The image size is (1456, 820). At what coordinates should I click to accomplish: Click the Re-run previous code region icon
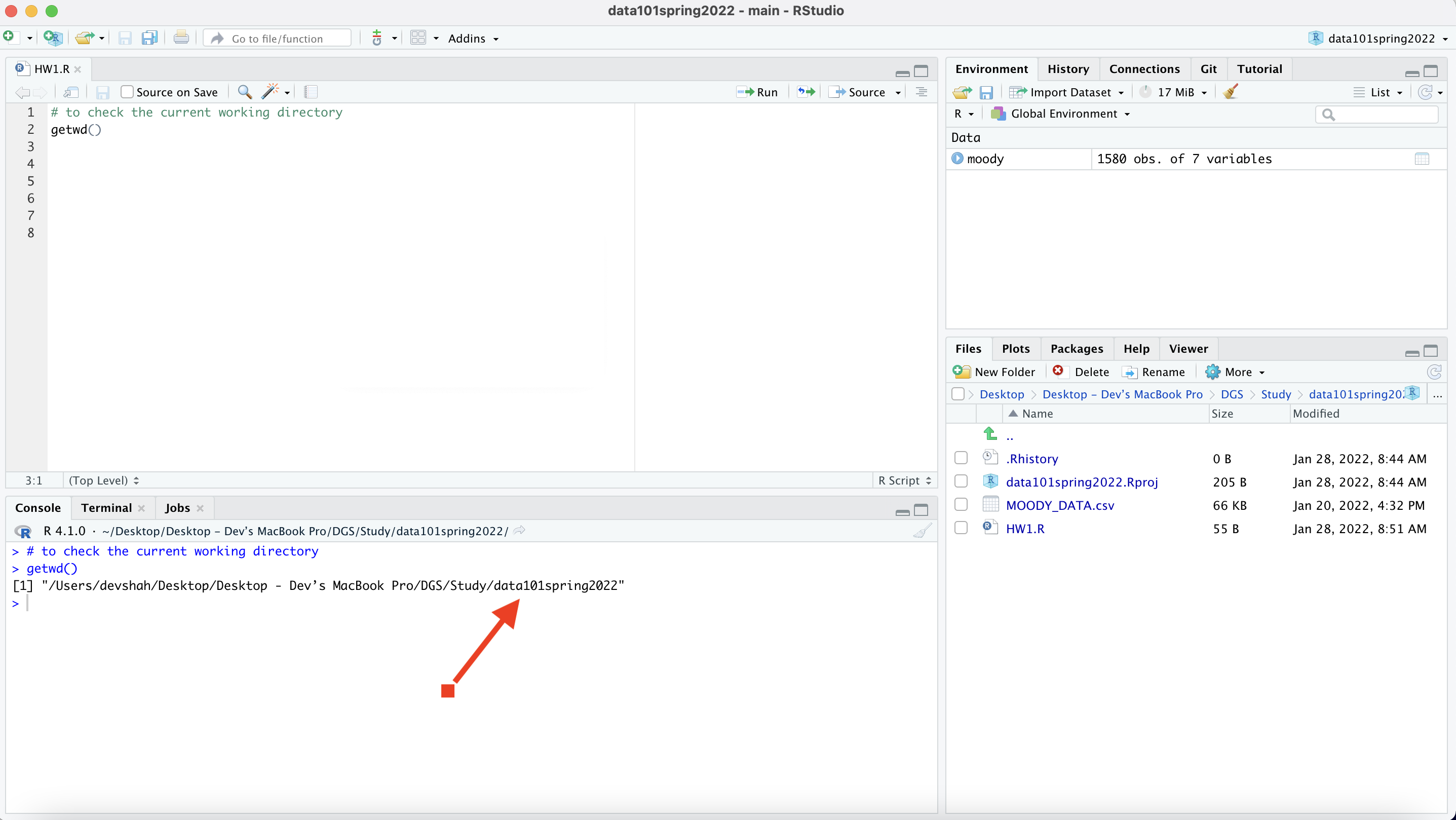pyautogui.click(x=806, y=92)
